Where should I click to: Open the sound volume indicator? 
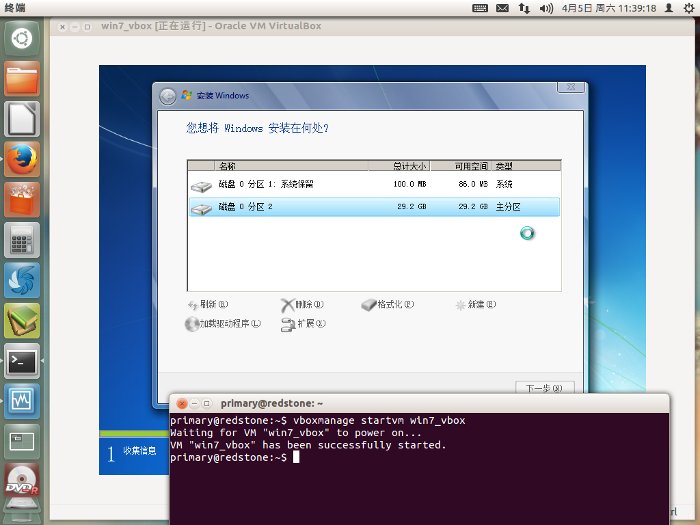point(546,8)
